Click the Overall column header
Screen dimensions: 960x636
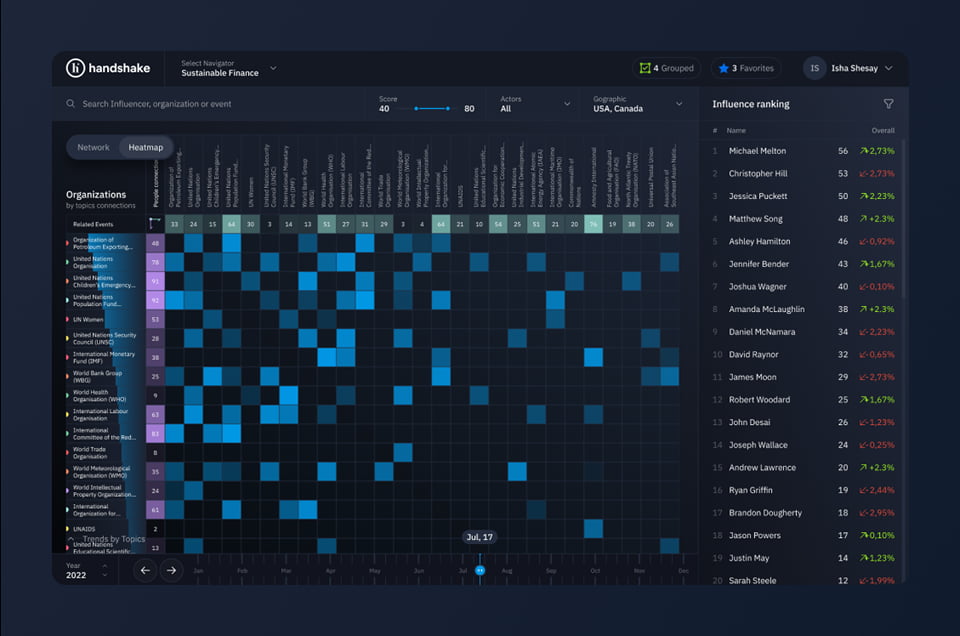(883, 130)
